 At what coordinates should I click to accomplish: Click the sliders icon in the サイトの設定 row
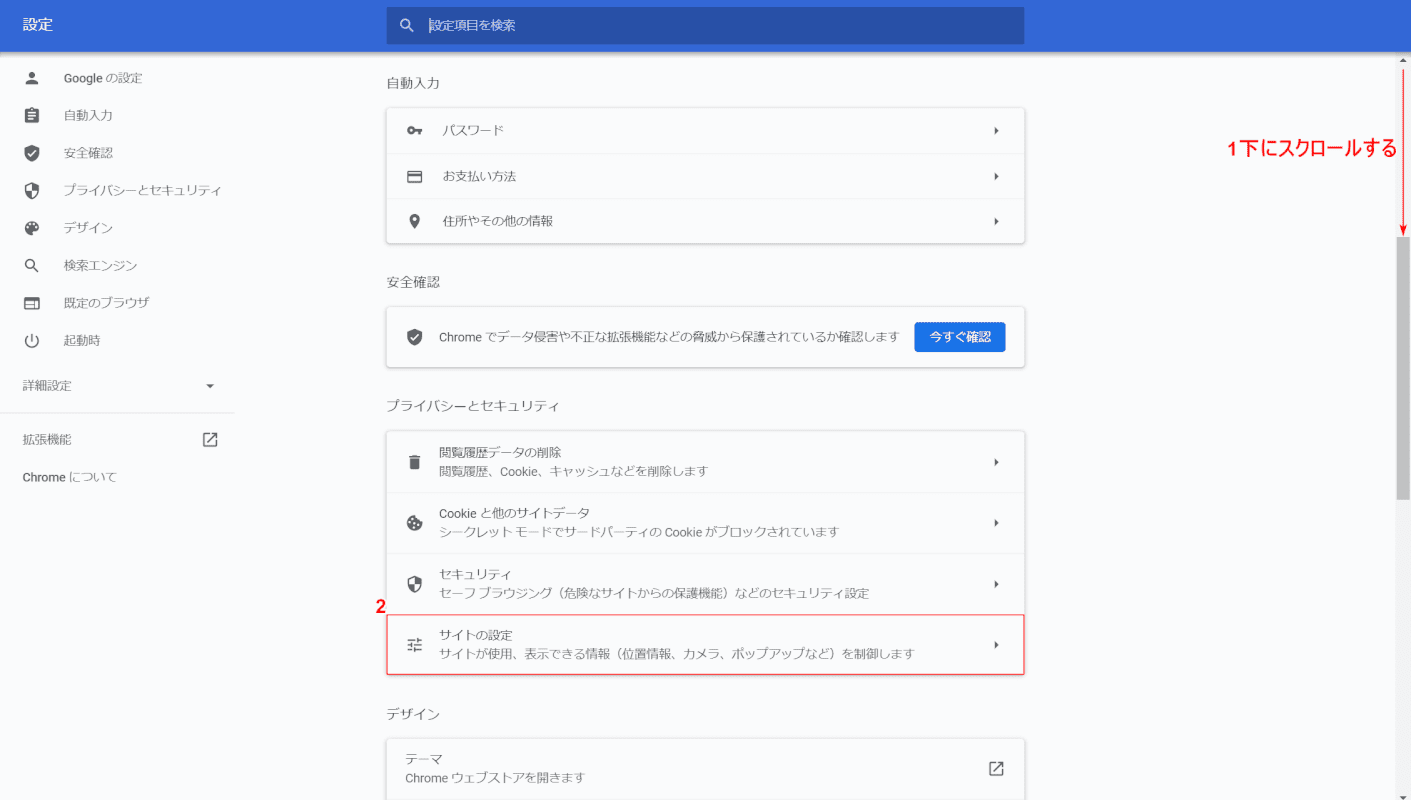(x=415, y=645)
